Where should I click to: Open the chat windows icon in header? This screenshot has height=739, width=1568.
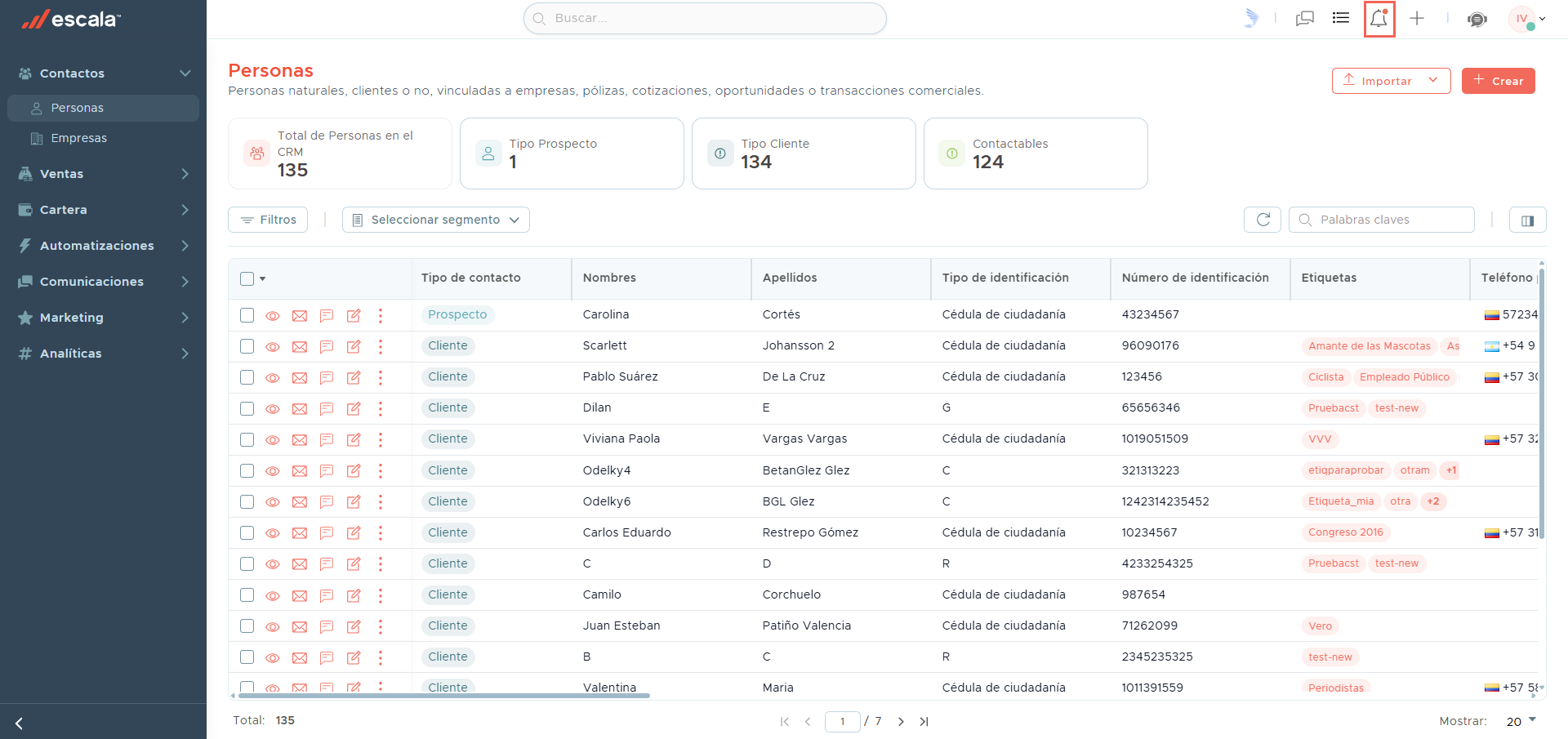click(1305, 18)
